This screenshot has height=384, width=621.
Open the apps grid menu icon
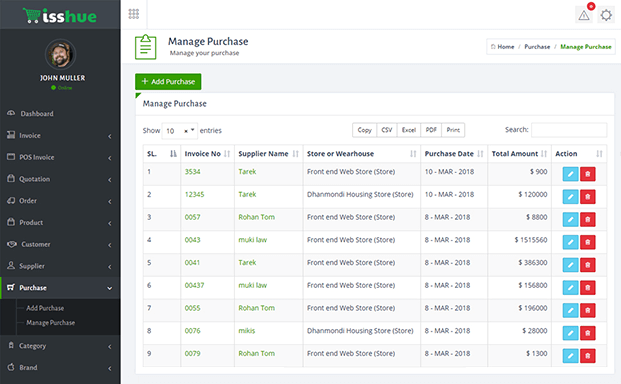point(134,14)
